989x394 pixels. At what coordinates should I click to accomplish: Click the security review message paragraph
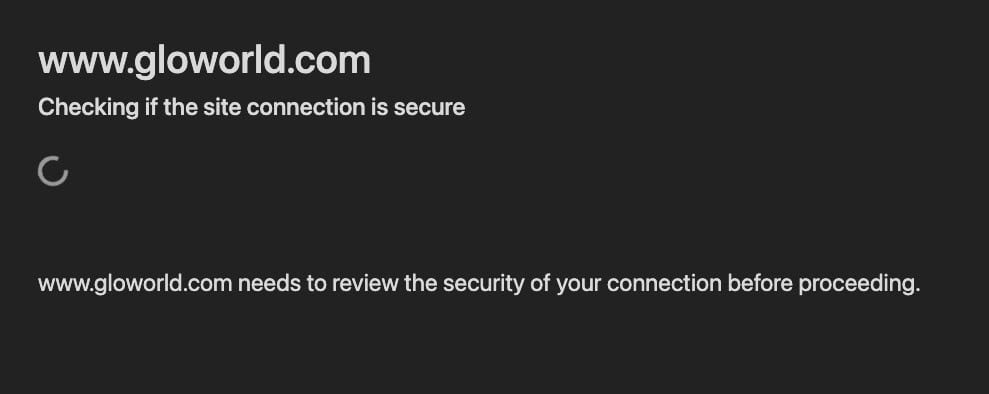pyautogui.click(x=479, y=284)
